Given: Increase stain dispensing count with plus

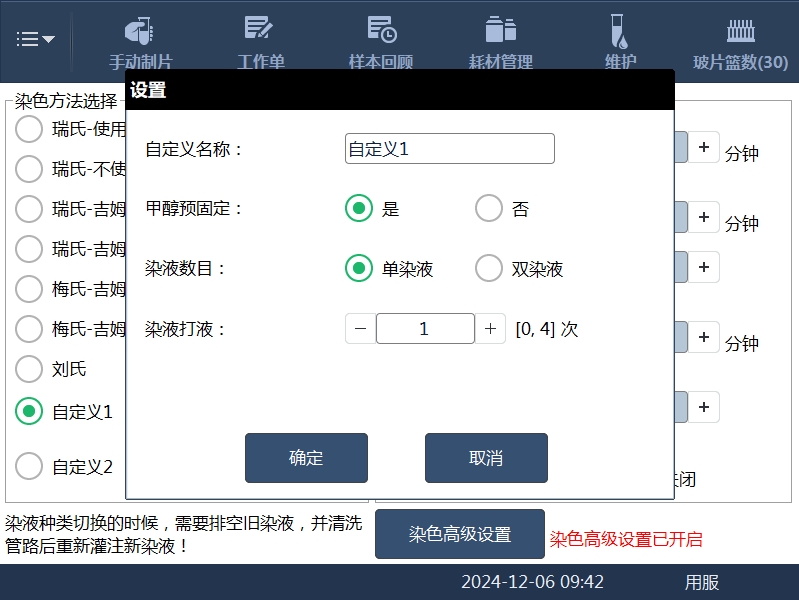Looking at the screenshot, I should (490, 329).
